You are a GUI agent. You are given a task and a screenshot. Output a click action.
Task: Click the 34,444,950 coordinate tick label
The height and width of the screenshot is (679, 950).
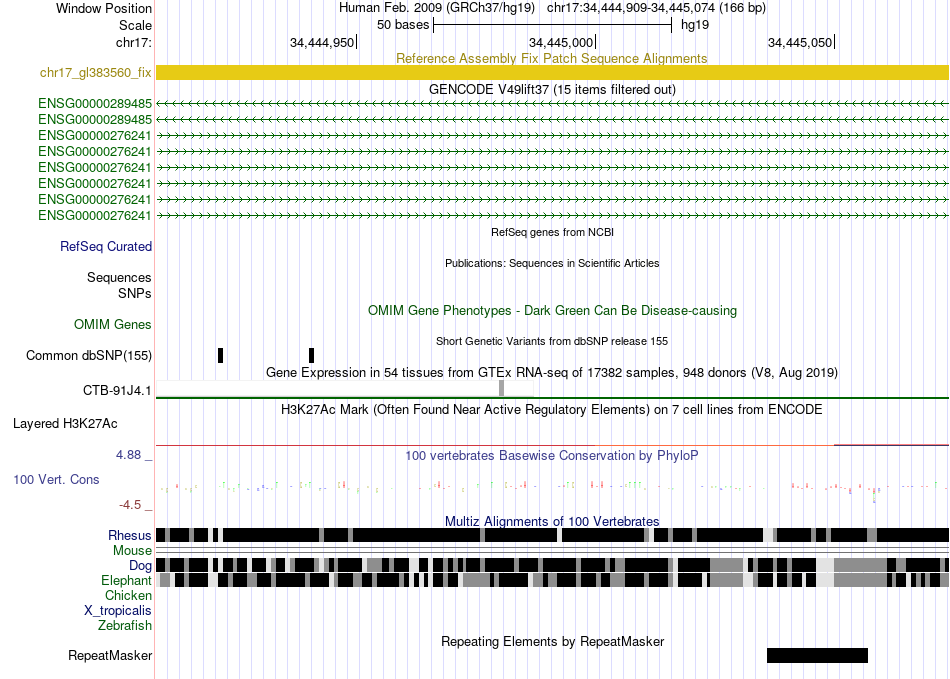pyautogui.click(x=322, y=42)
